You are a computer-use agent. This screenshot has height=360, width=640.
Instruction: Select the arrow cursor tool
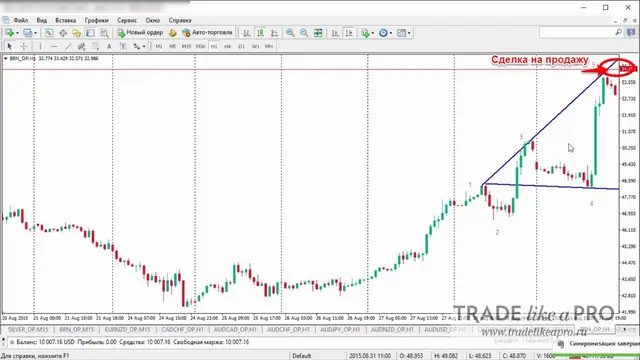9,46
